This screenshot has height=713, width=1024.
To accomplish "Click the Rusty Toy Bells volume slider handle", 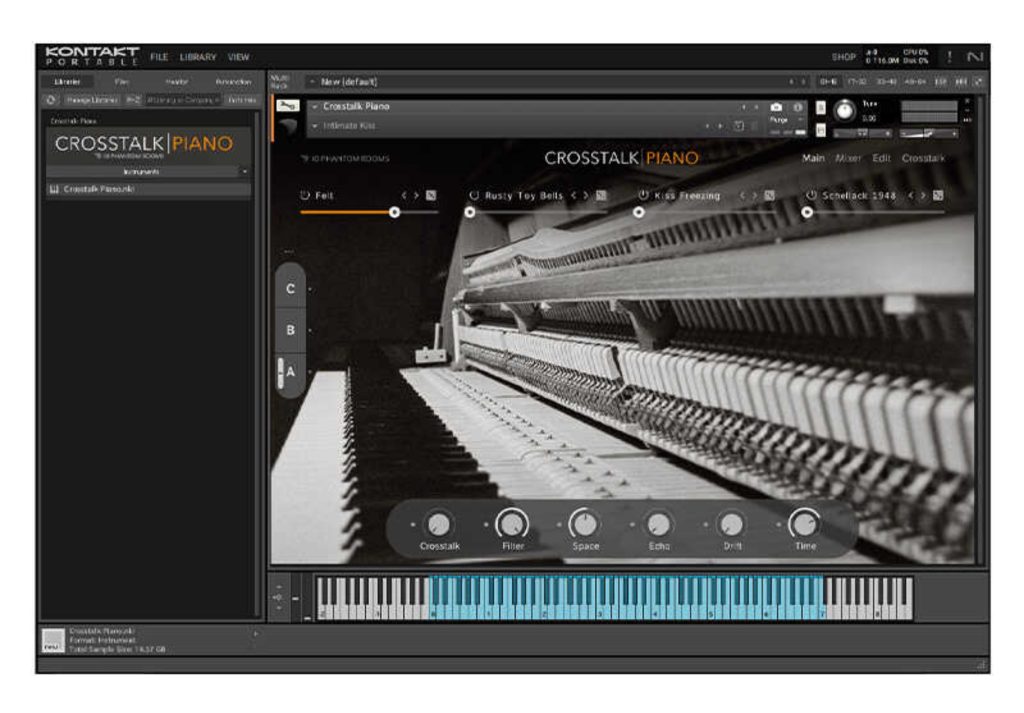I will 470,212.
